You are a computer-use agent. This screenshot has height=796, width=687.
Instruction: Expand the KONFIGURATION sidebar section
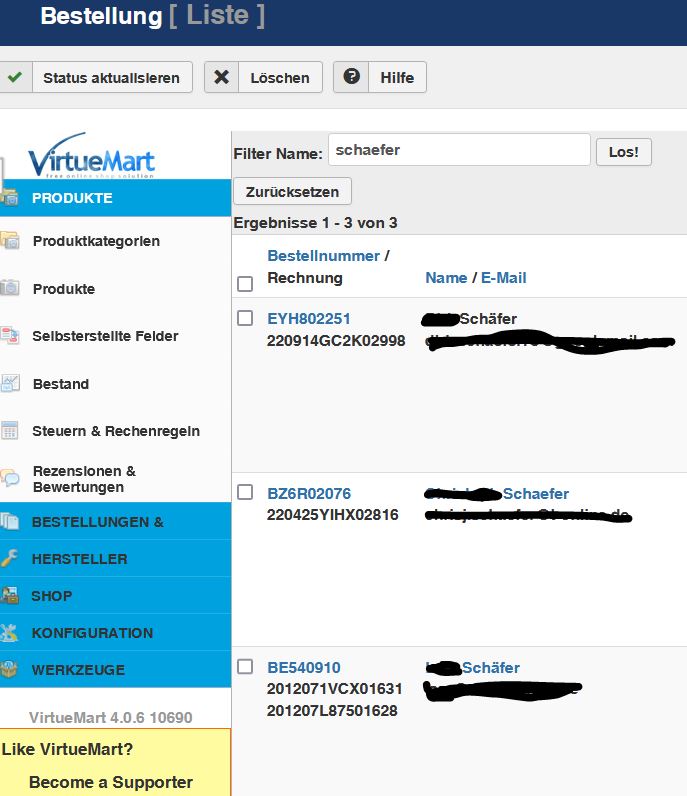coord(92,633)
